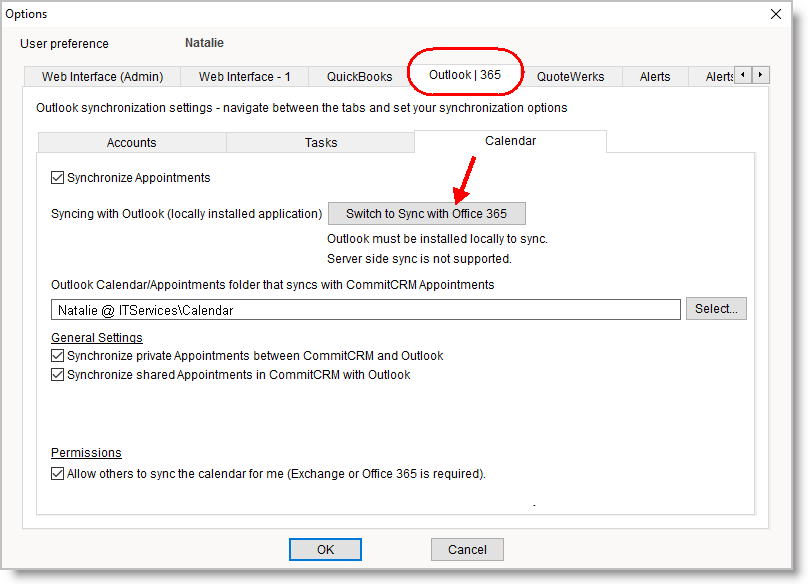Screen dimensions: 808x584
Task: Switch to Web Interface - 1 tab
Action: pos(245,77)
